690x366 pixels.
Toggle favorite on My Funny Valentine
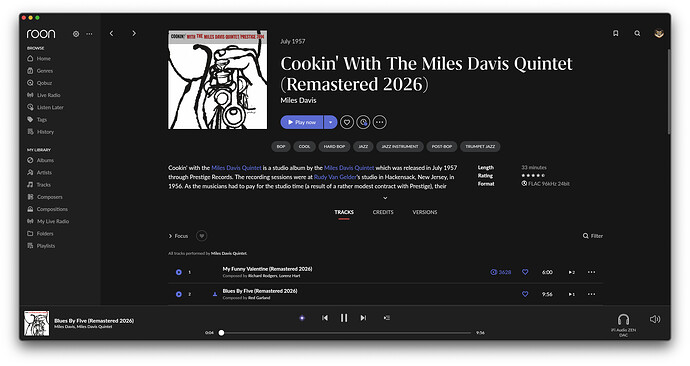pyautogui.click(x=525, y=272)
